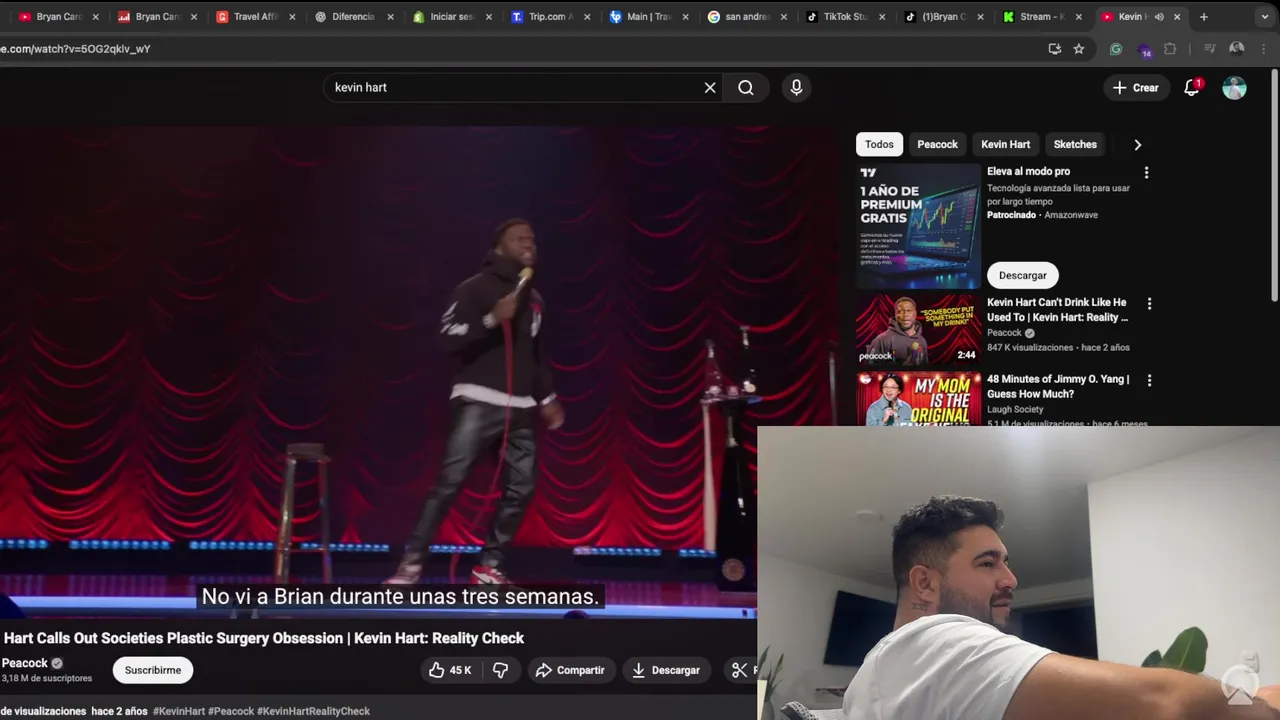Click the magnifier search button
1280x720 pixels.
point(746,88)
